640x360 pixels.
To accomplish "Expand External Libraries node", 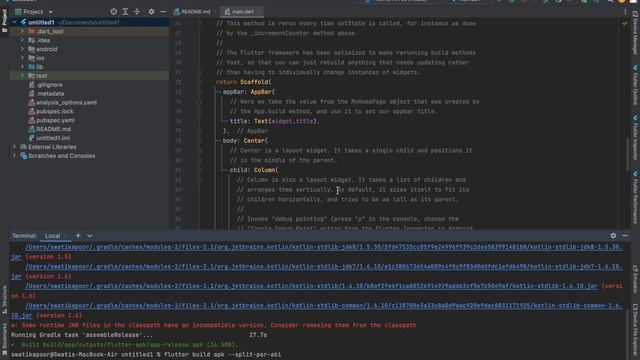I will coord(15,147).
